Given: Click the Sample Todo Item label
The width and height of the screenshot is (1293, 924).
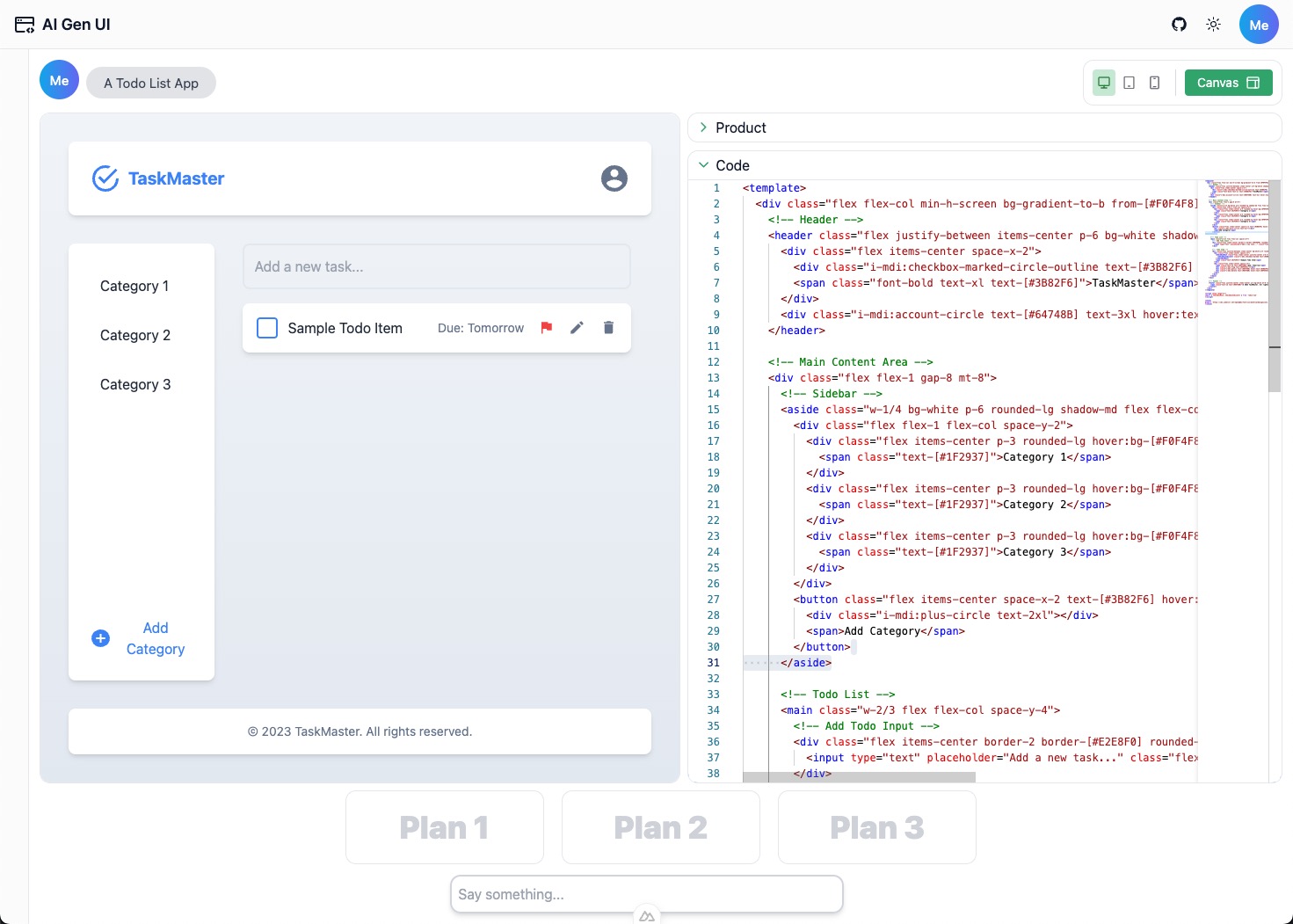Looking at the screenshot, I should click(x=345, y=328).
